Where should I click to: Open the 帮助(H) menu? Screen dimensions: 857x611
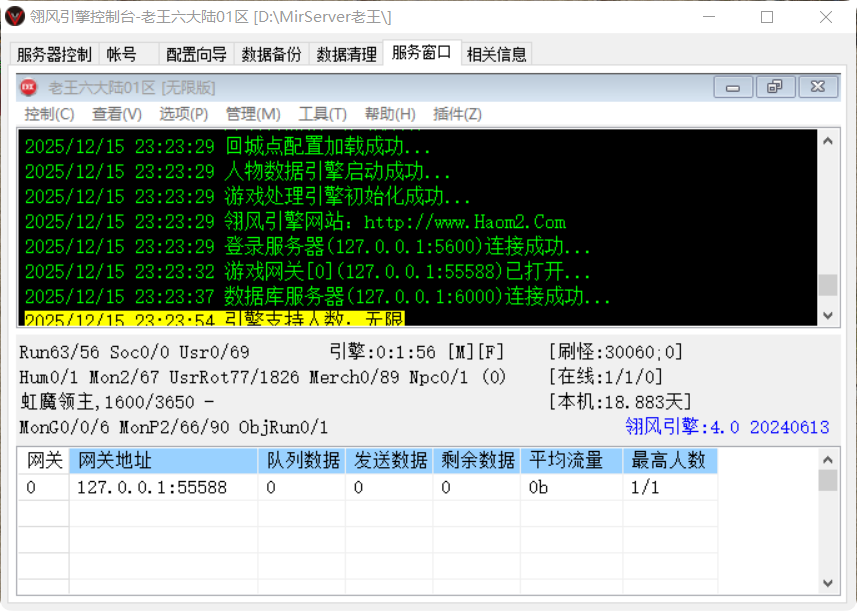coord(388,113)
